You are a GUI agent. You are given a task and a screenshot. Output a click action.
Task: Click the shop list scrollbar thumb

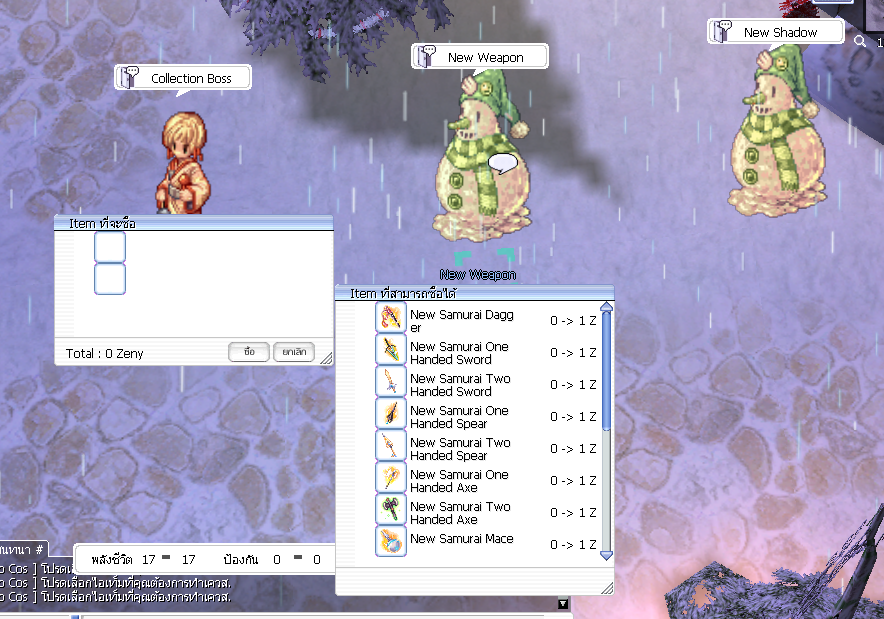click(606, 371)
